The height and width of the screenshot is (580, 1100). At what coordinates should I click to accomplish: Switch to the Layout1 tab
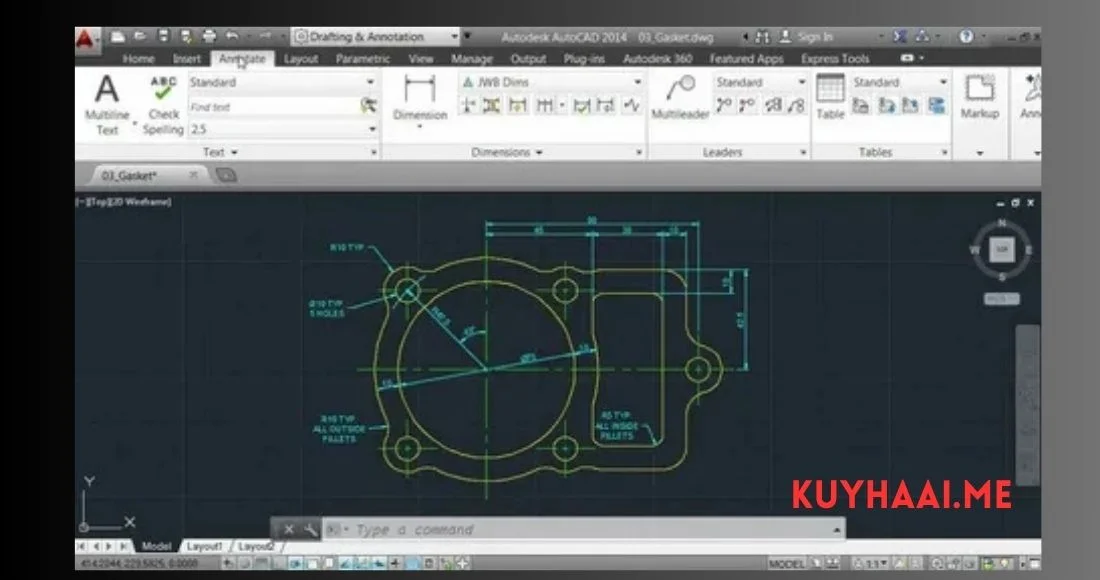pos(204,546)
